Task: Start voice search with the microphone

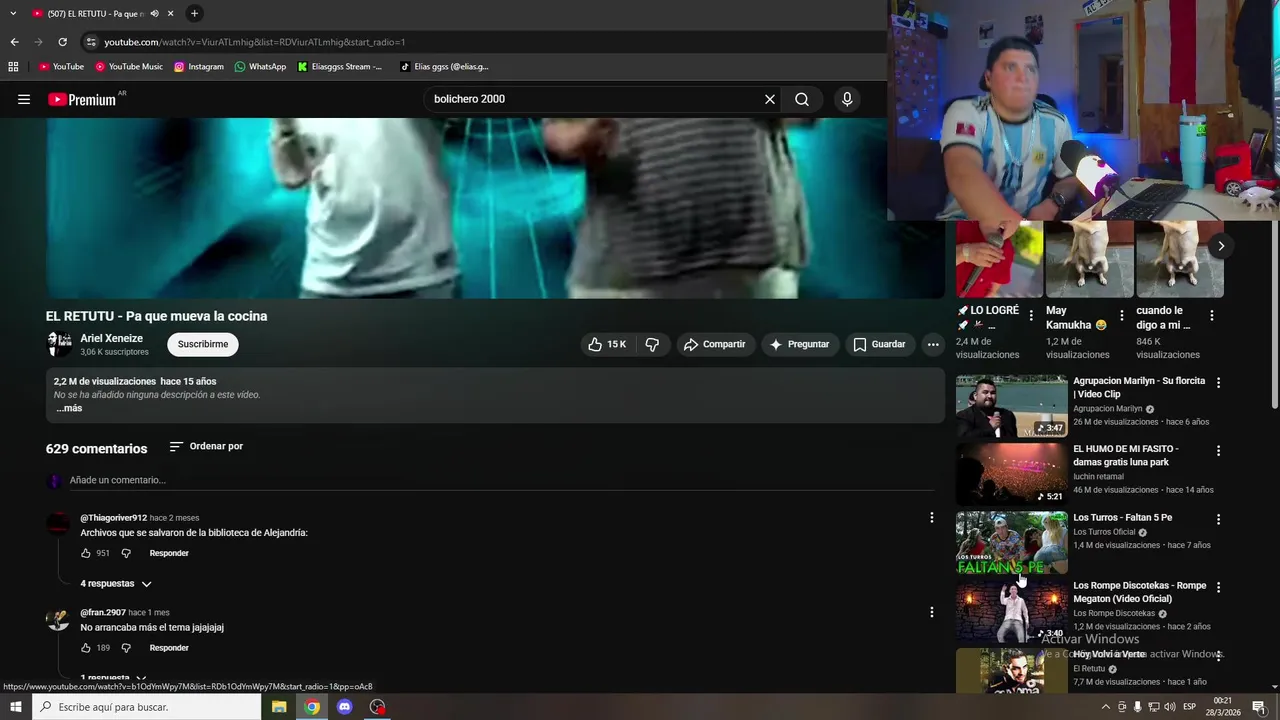Action: pos(847,99)
